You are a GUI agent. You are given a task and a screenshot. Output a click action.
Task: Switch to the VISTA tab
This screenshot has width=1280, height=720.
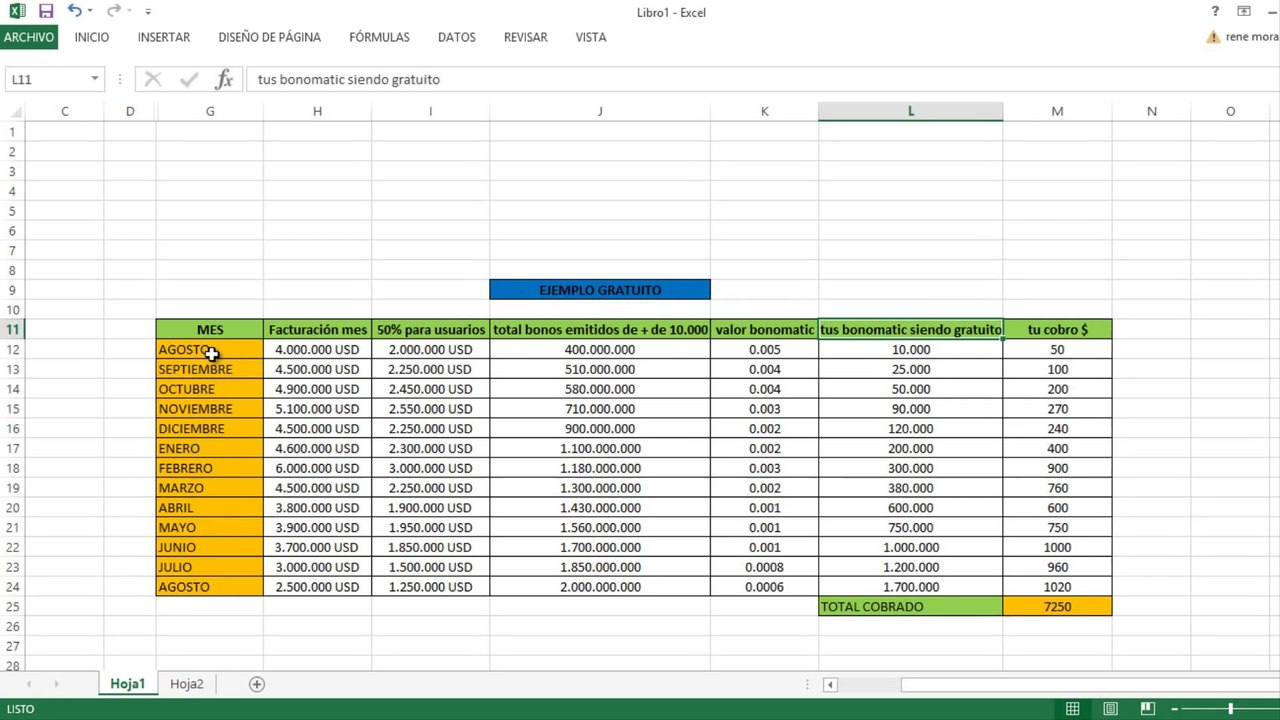point(591,37)
